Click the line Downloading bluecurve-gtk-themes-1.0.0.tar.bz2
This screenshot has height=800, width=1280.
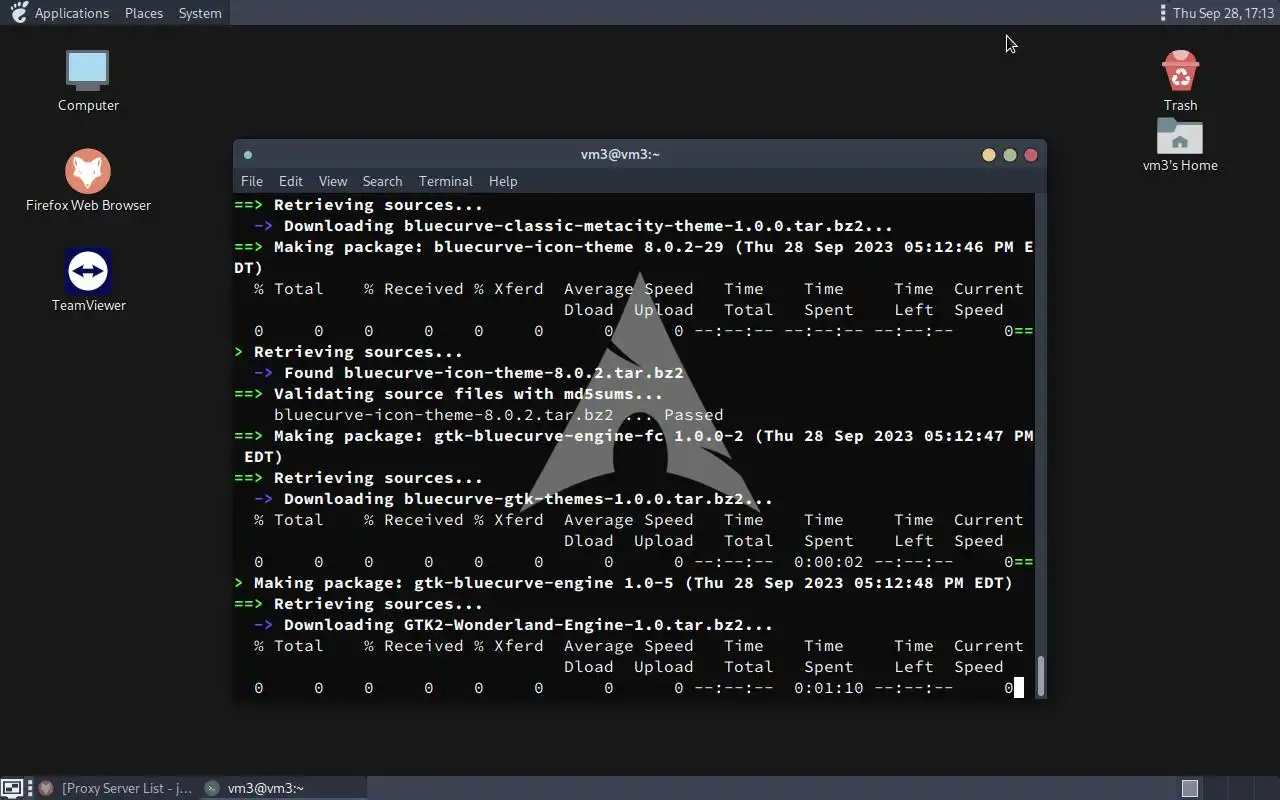pos(513,499)
